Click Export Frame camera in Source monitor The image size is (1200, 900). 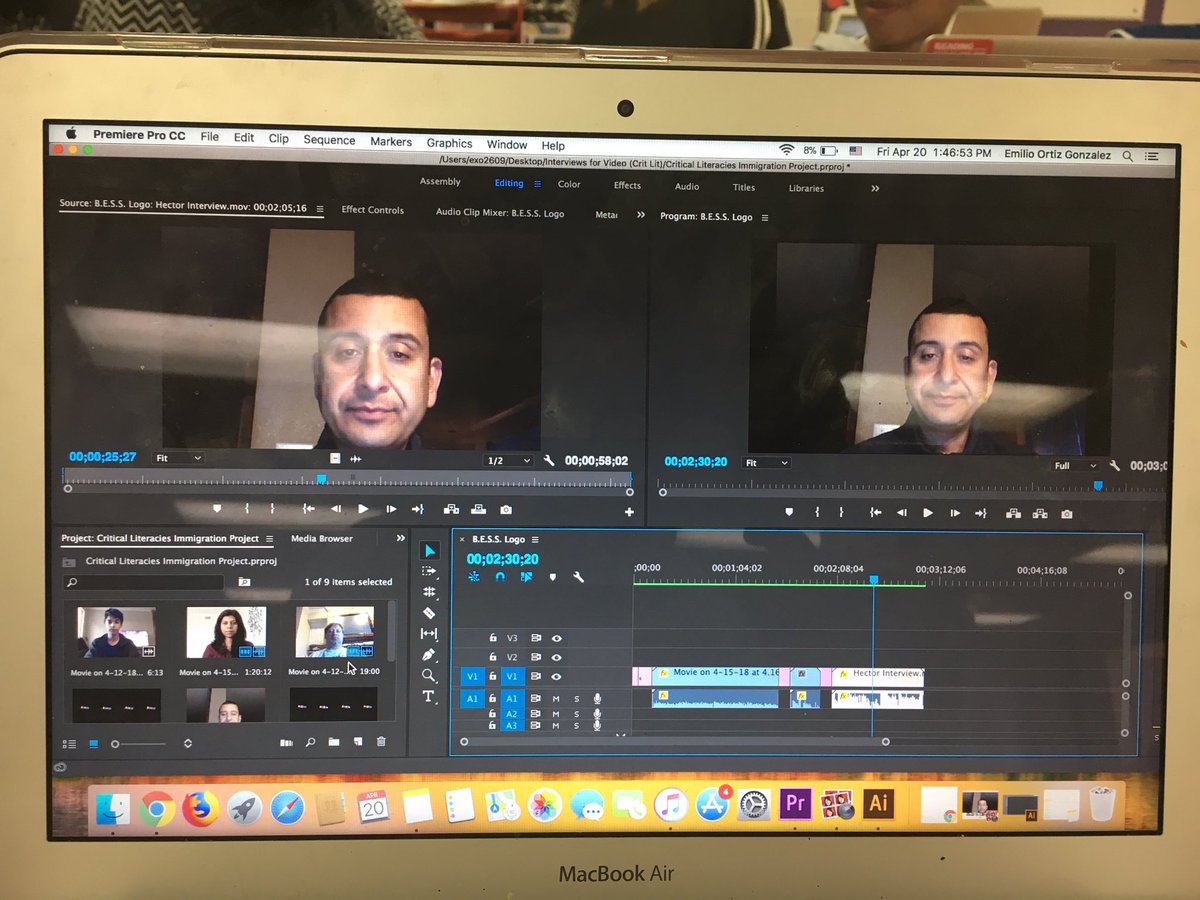coord(506,510)
